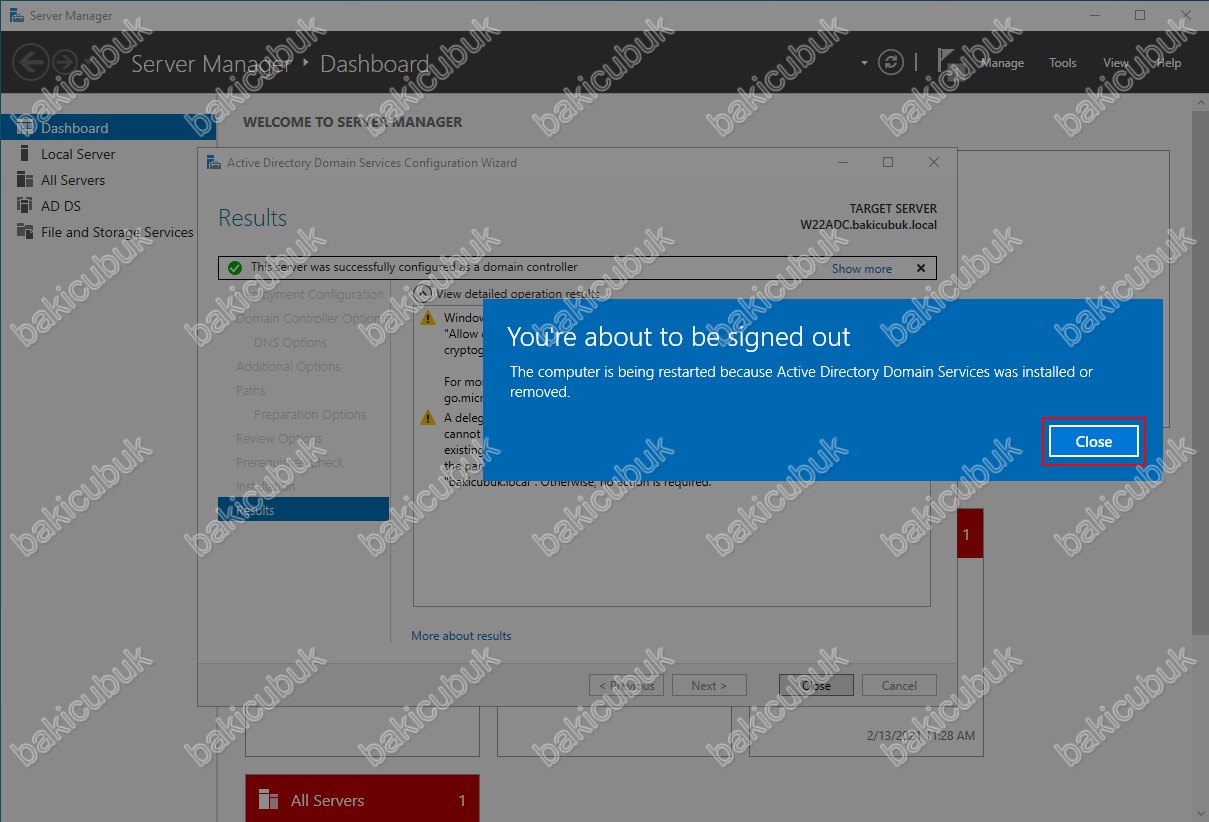Select the DNS Options wizard step
Viewport: 1209px width, 822px height.
(290, 343)
